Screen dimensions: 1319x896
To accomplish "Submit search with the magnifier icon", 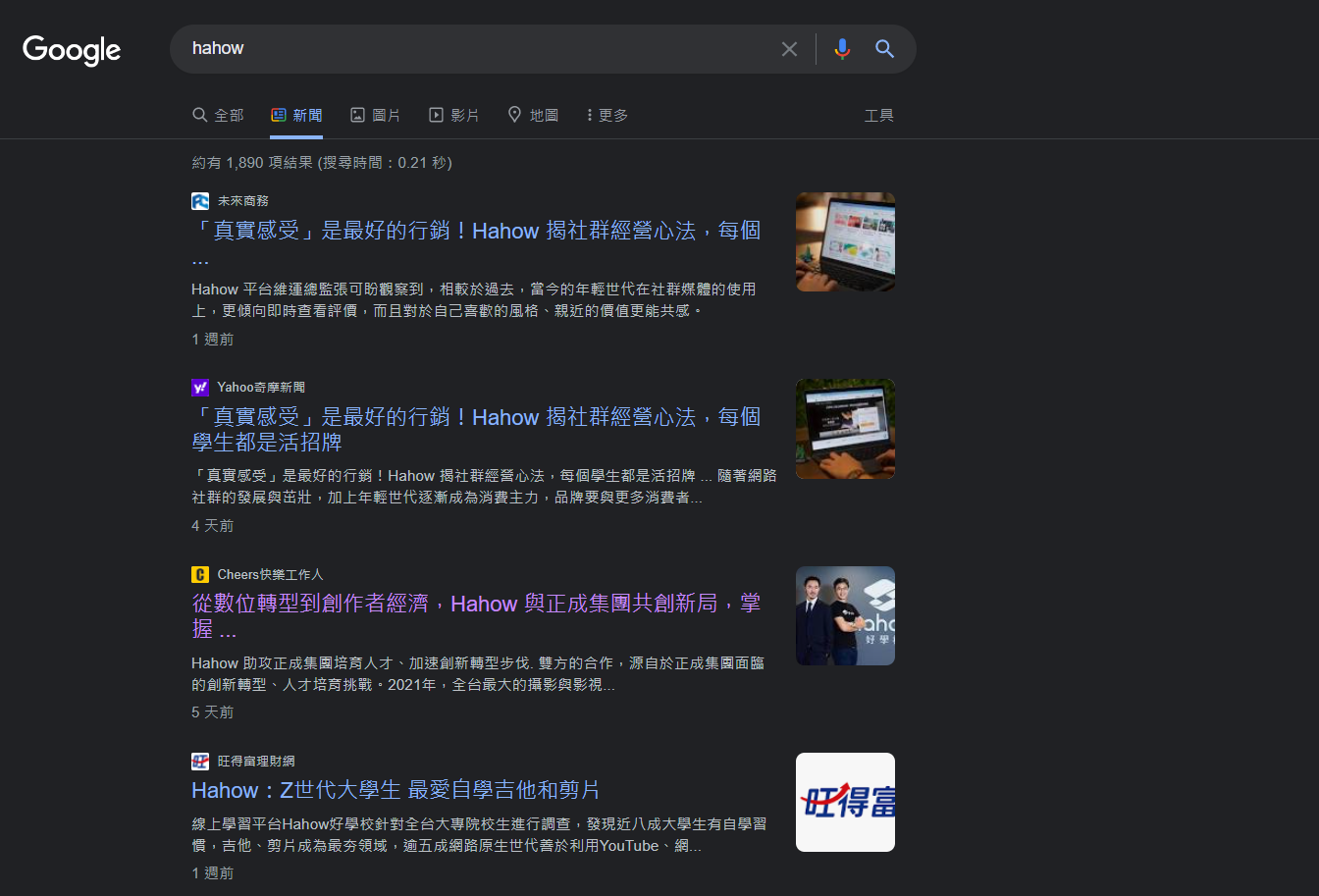I will point(884,49).
